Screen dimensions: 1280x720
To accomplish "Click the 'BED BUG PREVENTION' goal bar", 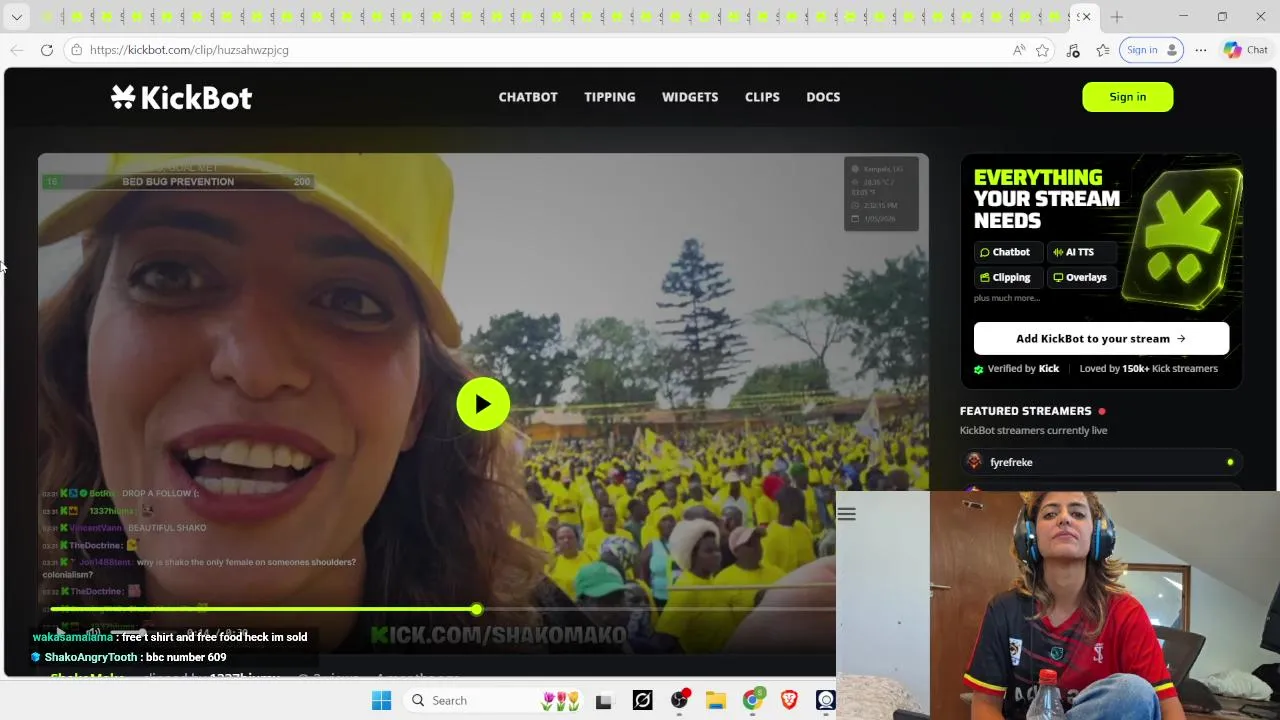I will (178, 181).
